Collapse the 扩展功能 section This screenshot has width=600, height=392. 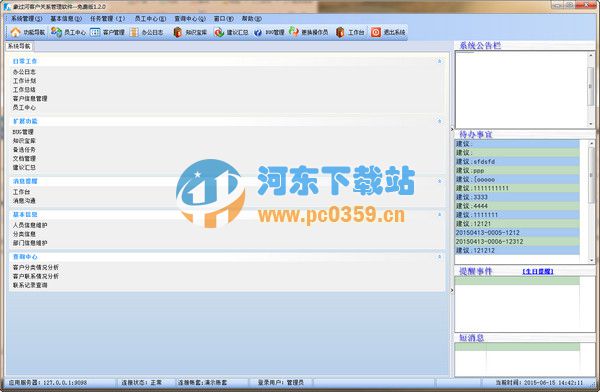[439, 121]
